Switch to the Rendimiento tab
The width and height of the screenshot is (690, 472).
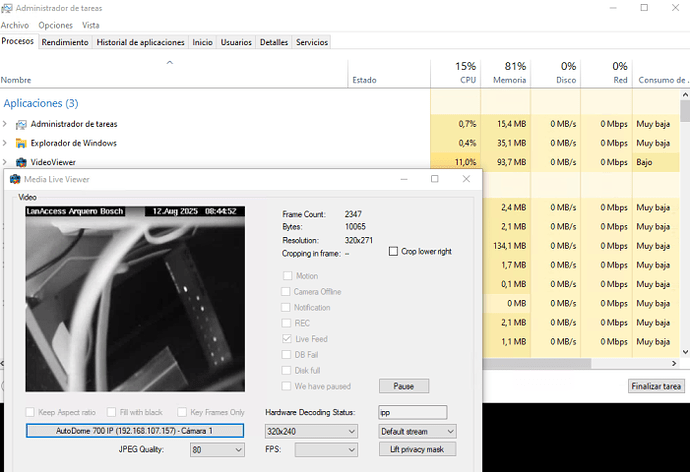pos(65,42)
